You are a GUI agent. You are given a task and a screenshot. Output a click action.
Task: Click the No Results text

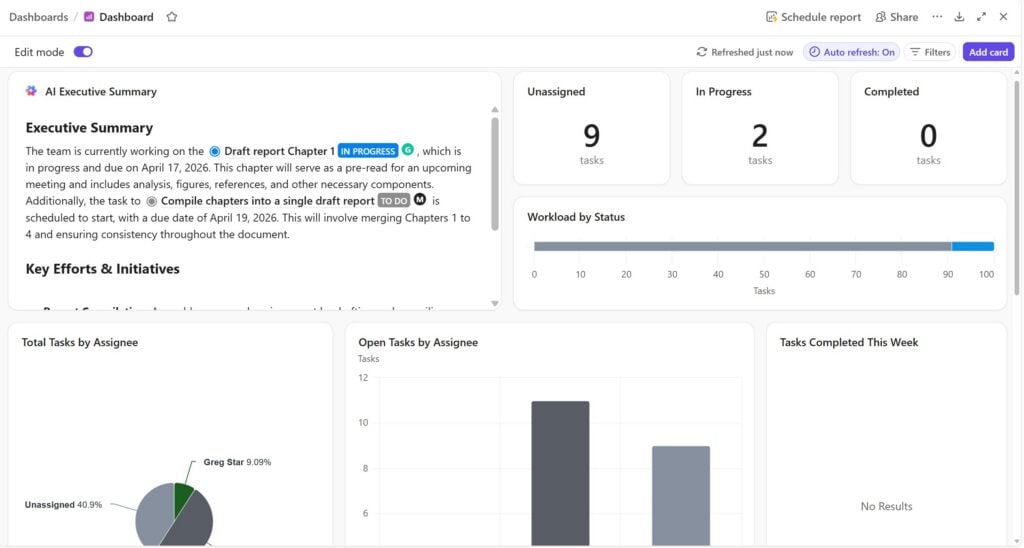(886, 506)
